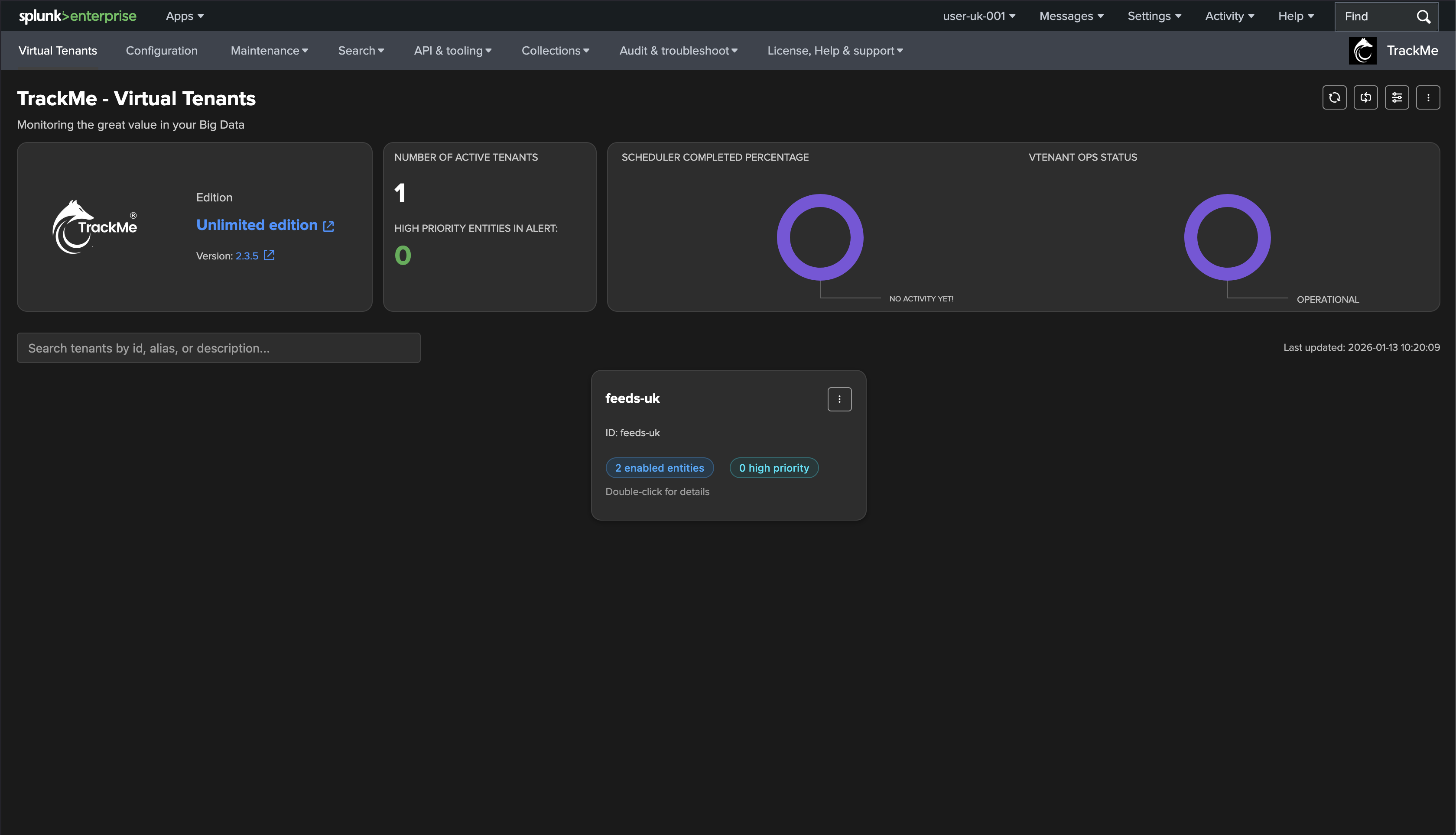Open page-level three-dot options menu
The width and height of the screenshot is (1456, 835).
click(1428, 97)
